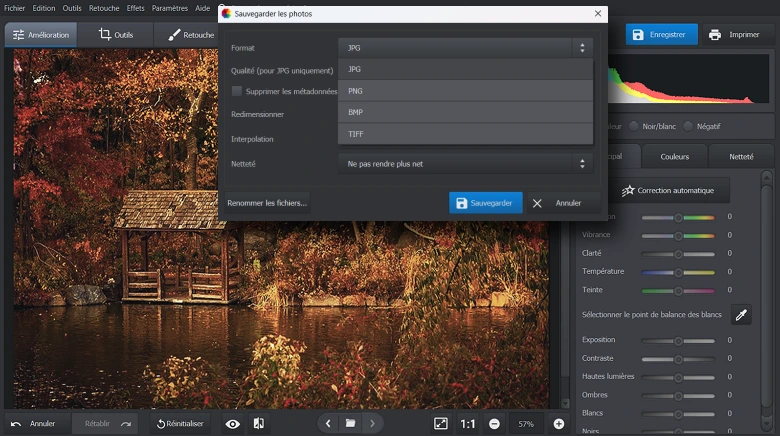Click the Contraste slider
Screen dimensions: 780x436
point(678,359)
